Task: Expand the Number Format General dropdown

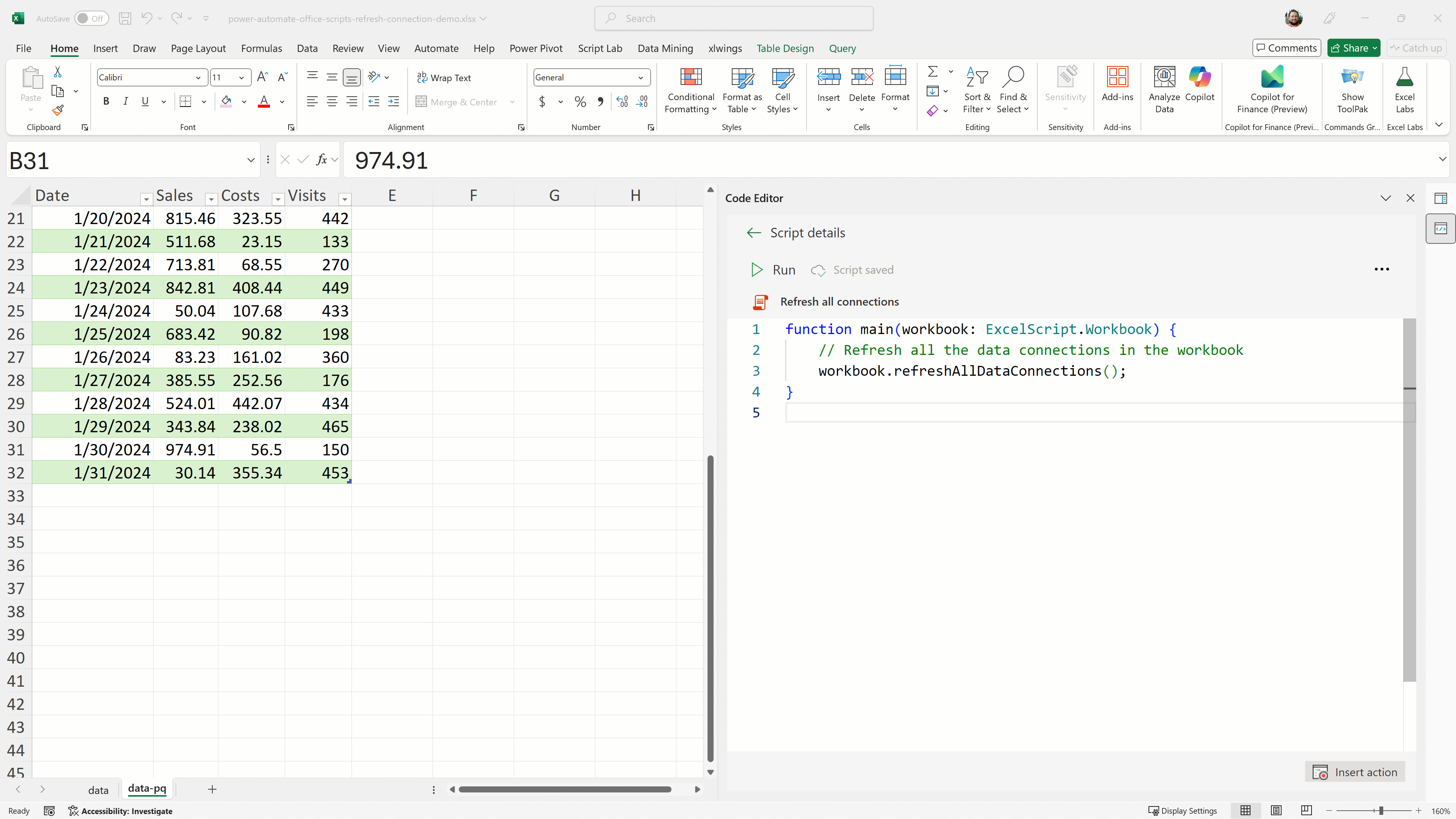Action: point(640,77)
